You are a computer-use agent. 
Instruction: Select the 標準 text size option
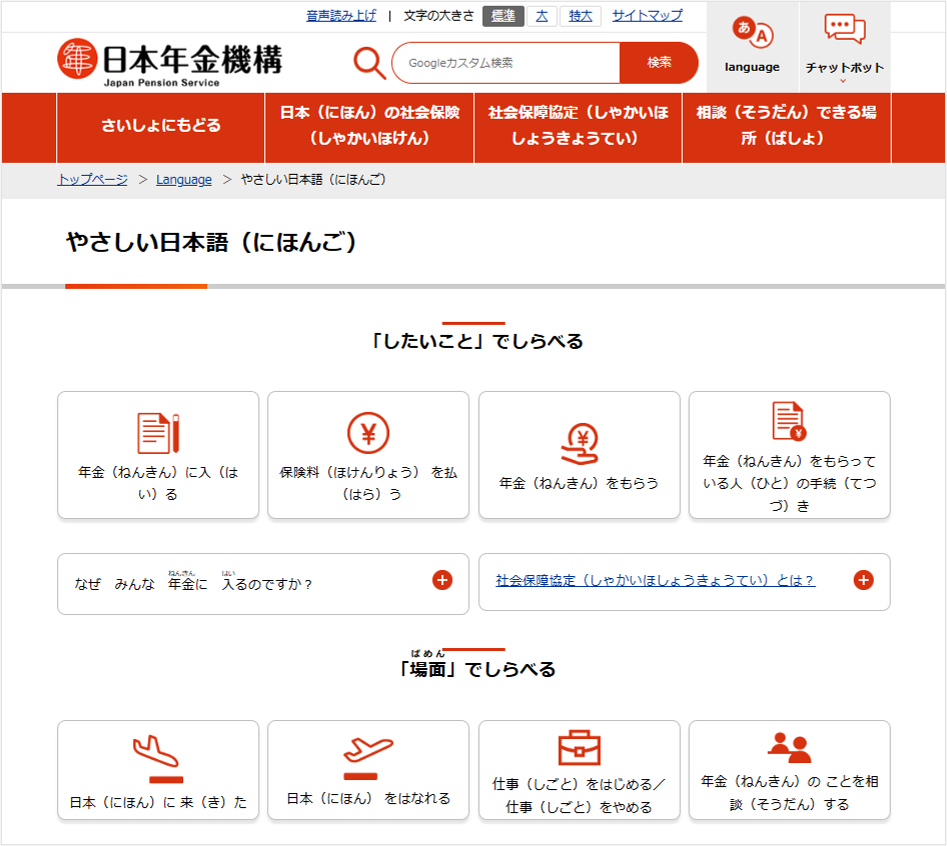(501, 16)
